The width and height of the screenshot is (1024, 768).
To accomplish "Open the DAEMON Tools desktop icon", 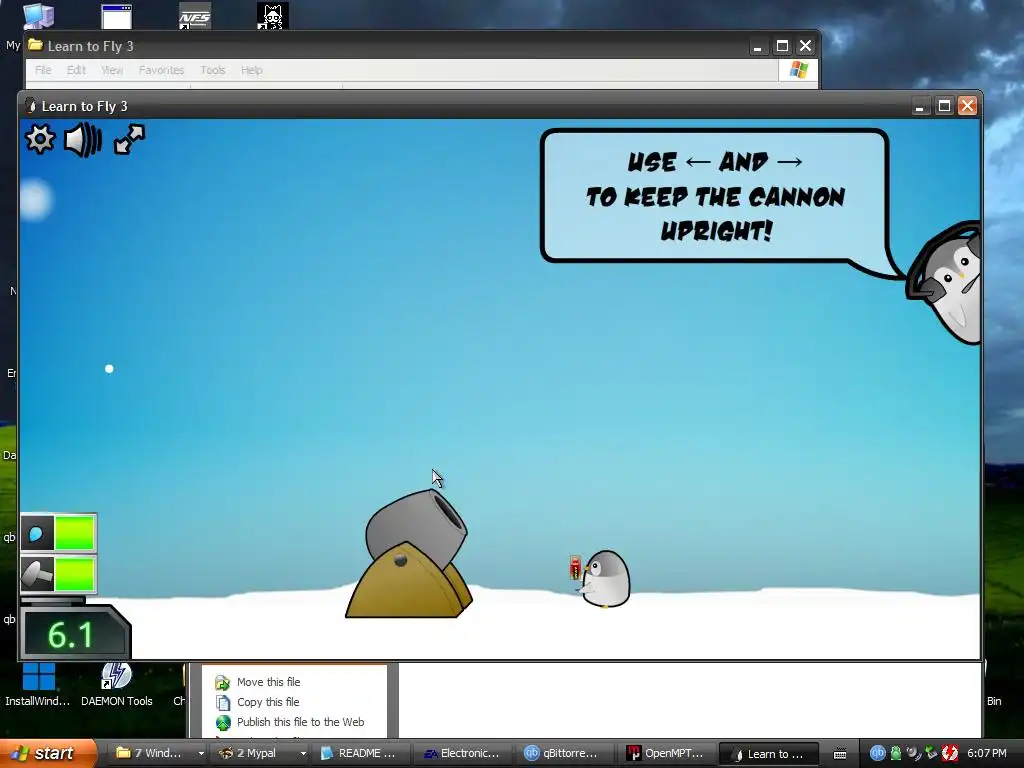I will 116,686.
